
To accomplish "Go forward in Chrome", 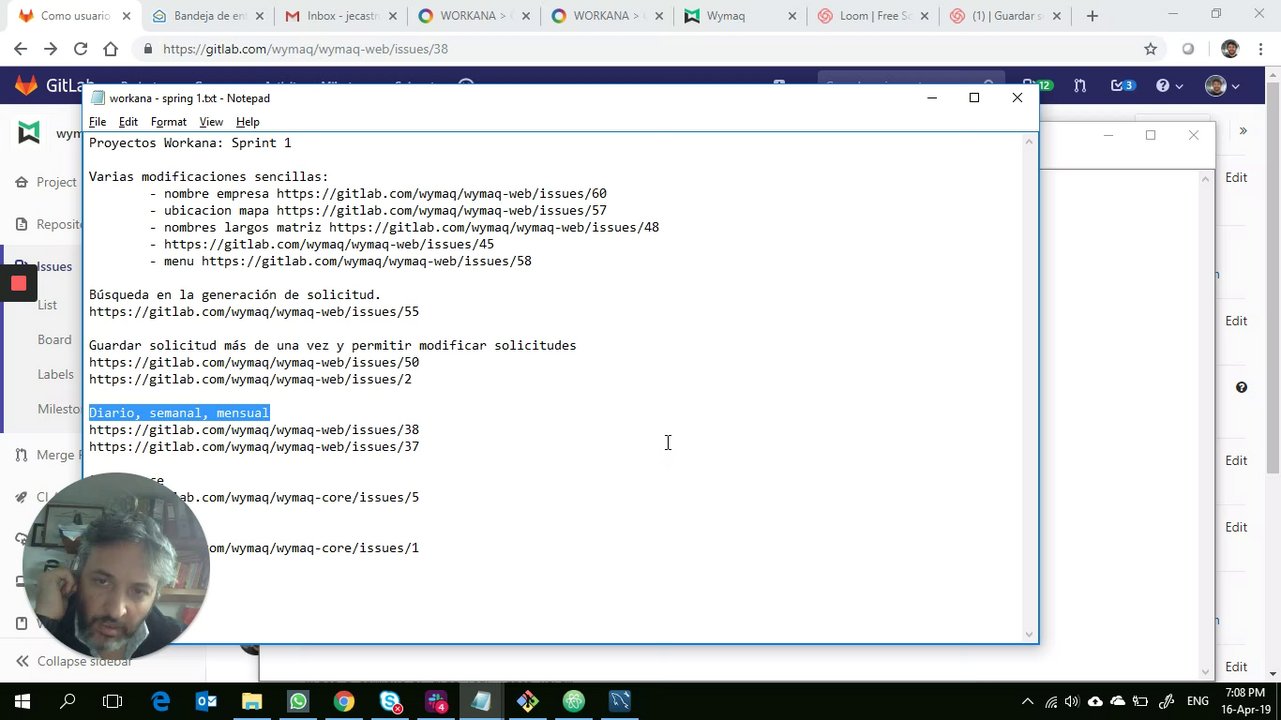I will 51,49.
